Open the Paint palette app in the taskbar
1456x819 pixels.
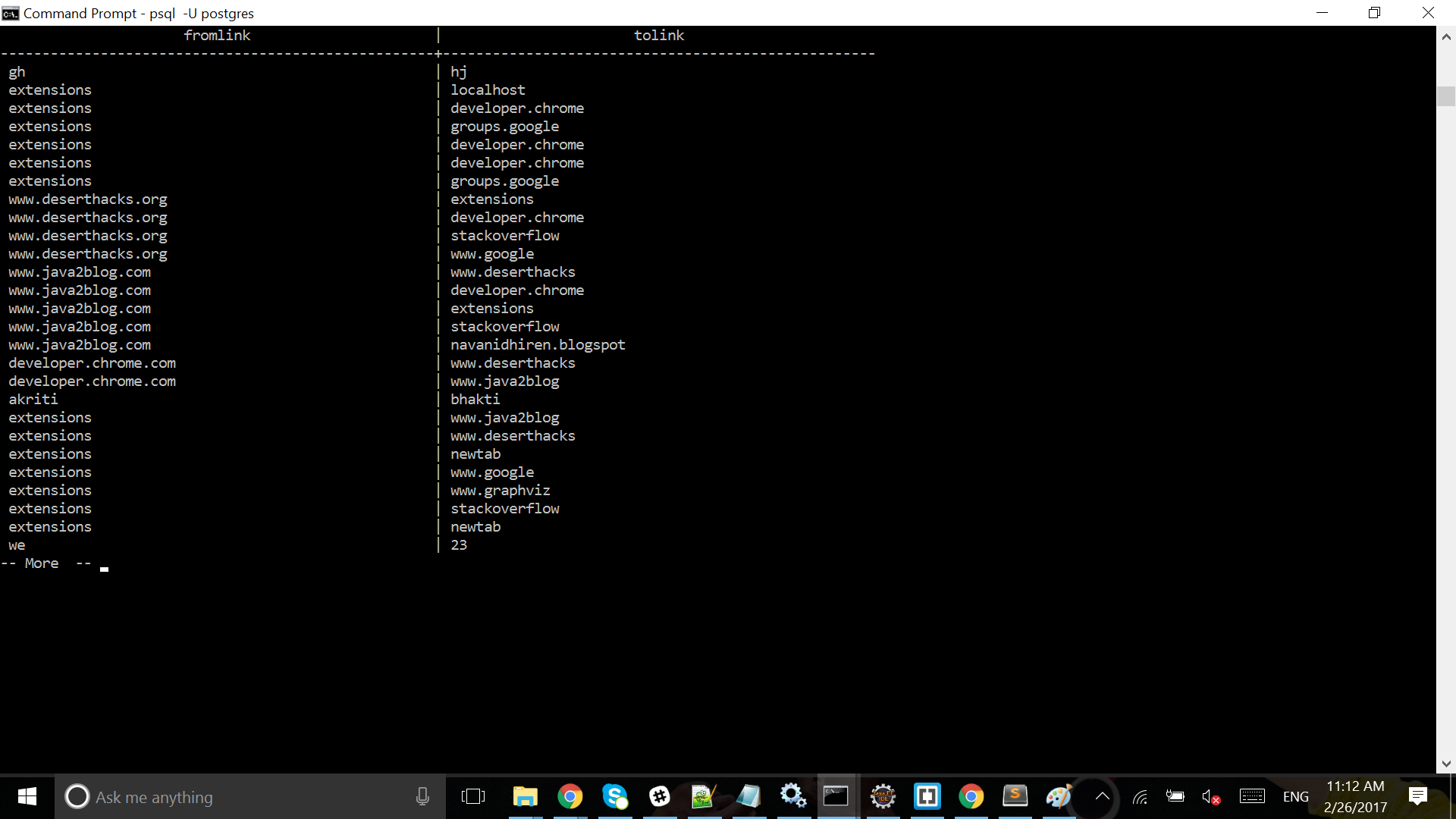1059,796
